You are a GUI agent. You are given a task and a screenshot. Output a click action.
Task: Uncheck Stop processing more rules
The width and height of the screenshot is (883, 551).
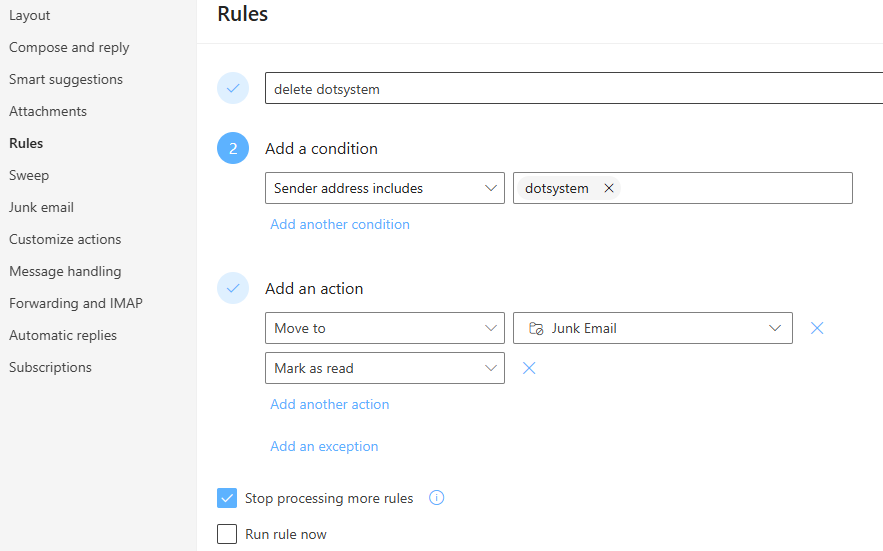227,498
